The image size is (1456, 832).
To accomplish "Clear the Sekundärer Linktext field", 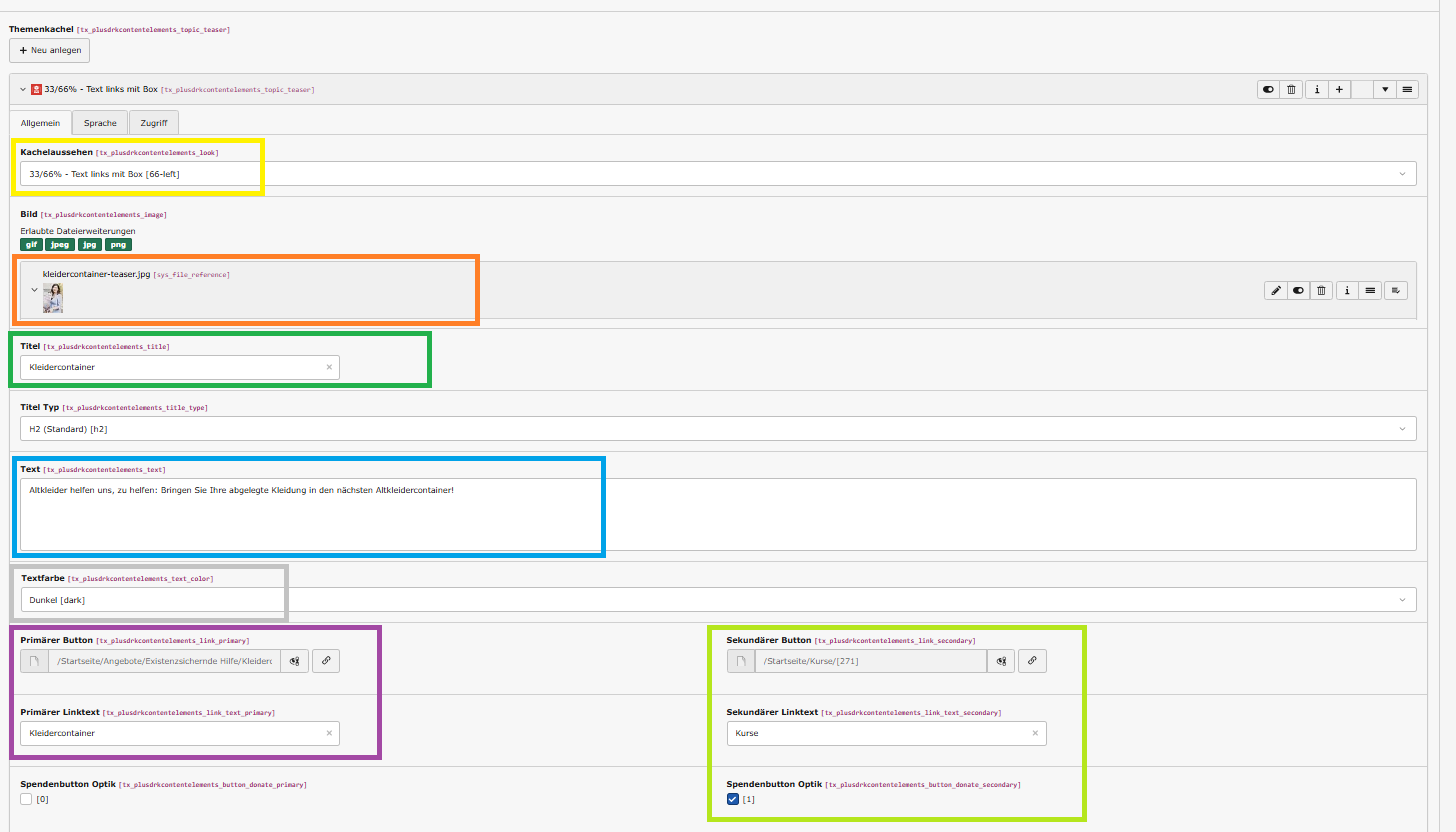I will (x=1036, y=733).
